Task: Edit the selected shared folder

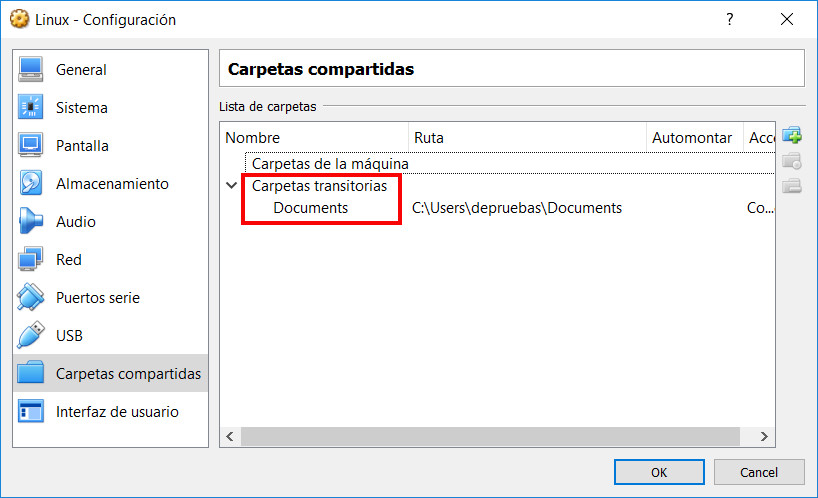Action: 792,161
